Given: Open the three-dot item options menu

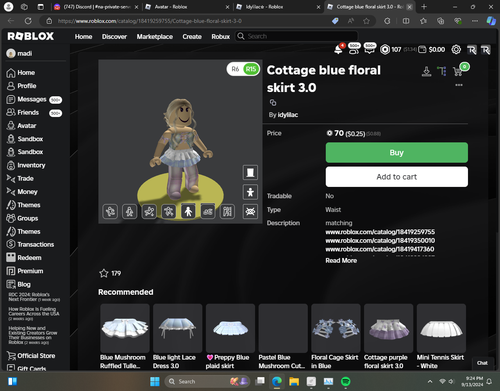Looking at the screenshot, I should [459, 85].
